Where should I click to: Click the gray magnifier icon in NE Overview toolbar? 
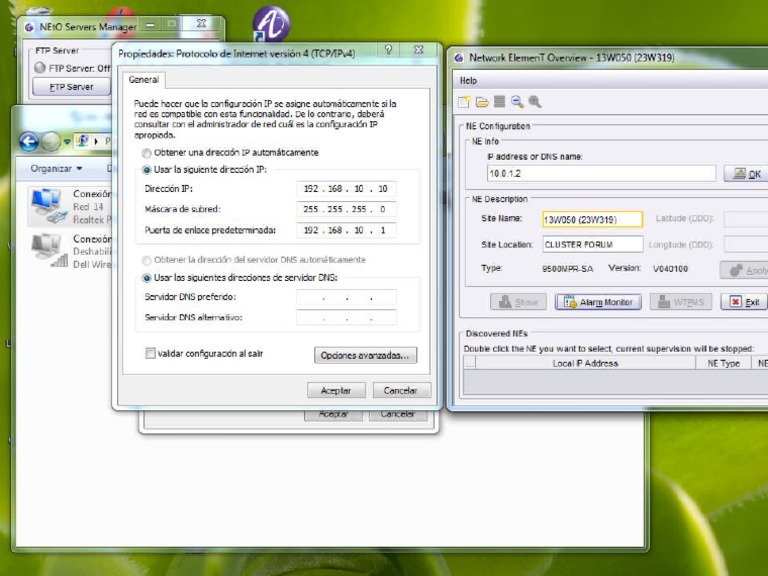tap(535, 102)
